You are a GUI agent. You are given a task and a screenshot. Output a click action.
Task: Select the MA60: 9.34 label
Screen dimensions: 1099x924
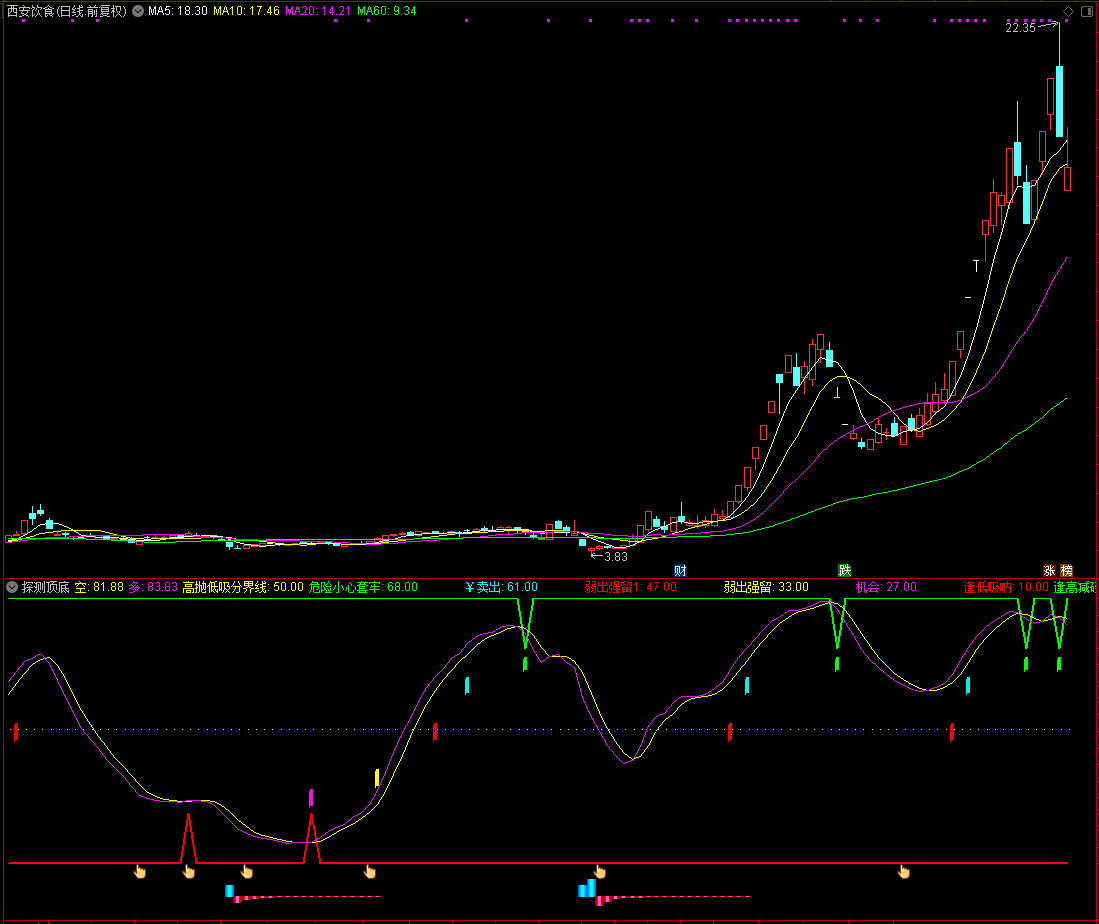(x=386, y=11)
